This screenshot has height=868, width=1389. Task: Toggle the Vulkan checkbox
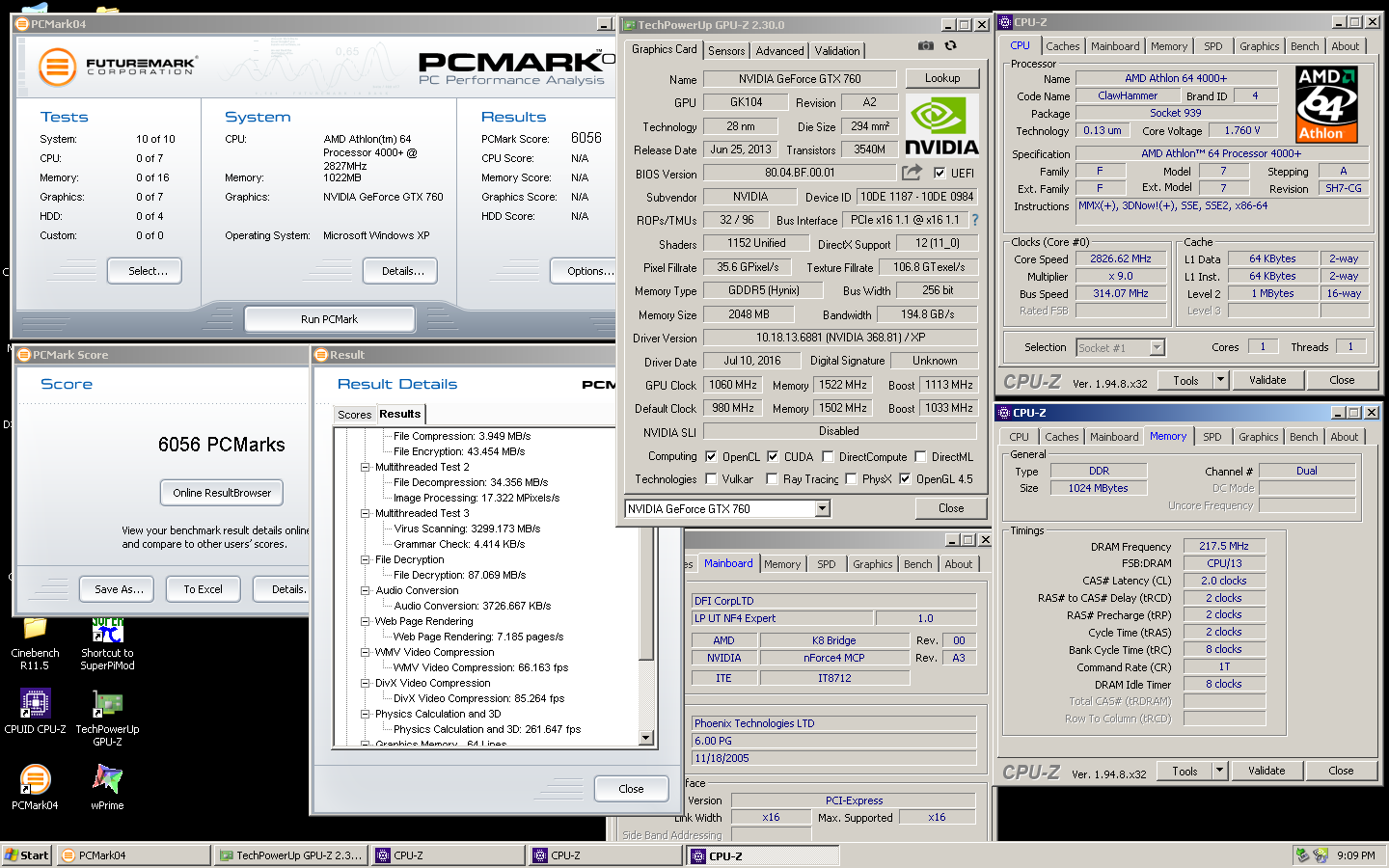coord(711,478)
